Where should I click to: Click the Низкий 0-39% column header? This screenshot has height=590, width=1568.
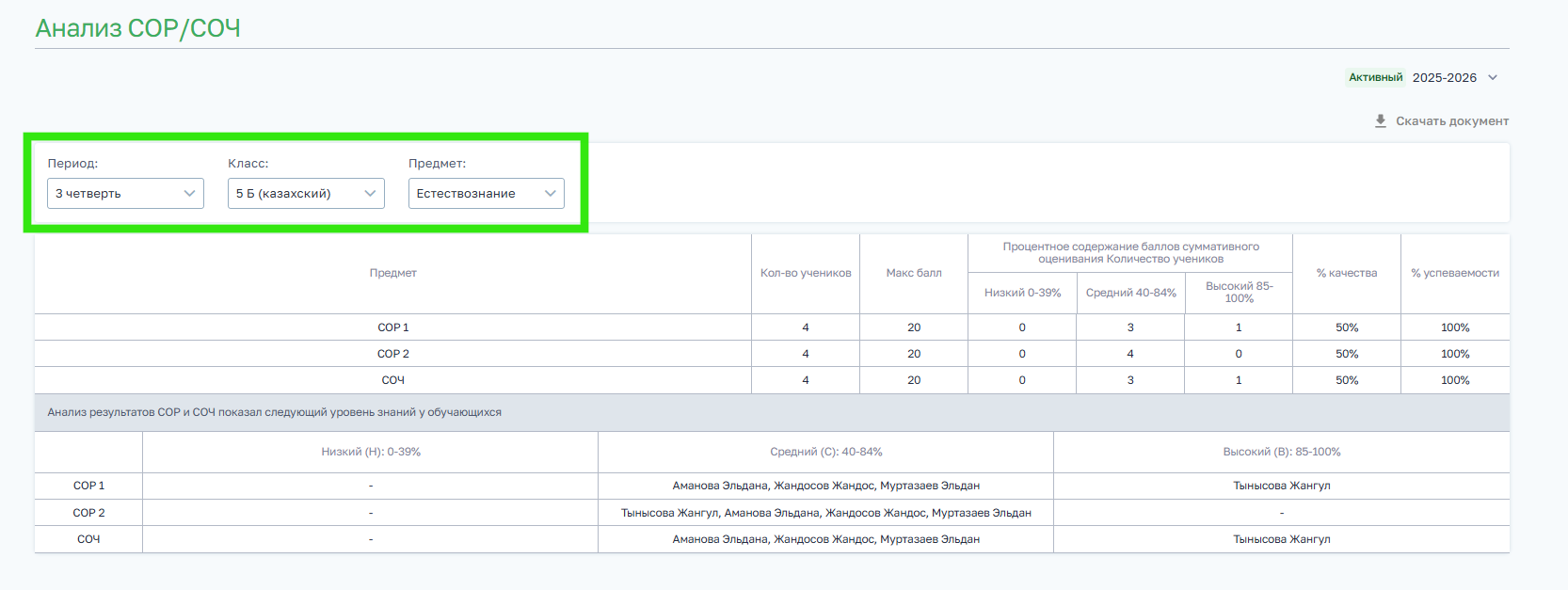pos(1022,293)
